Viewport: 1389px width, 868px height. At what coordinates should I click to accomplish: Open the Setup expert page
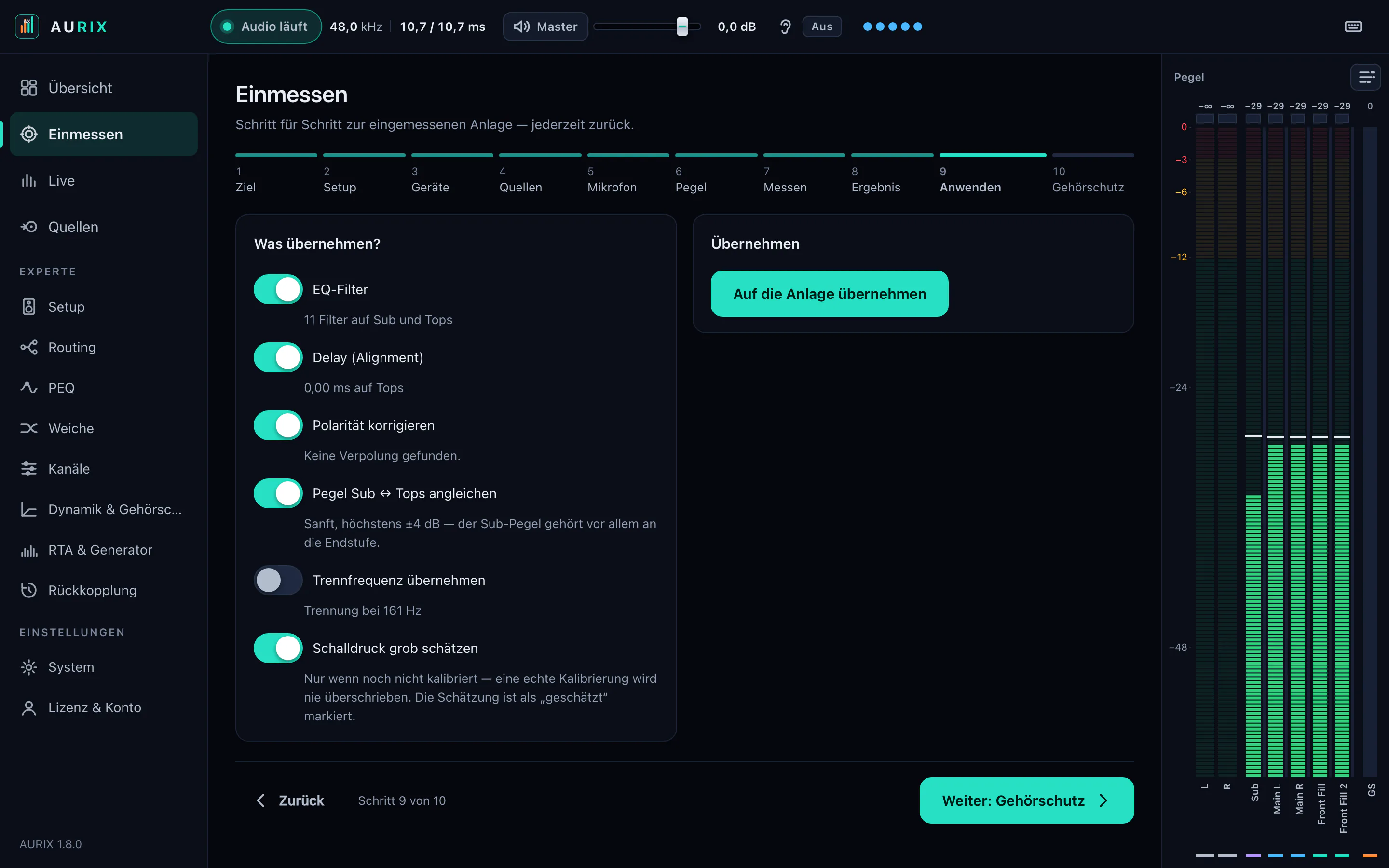click(x=103, y=307)
